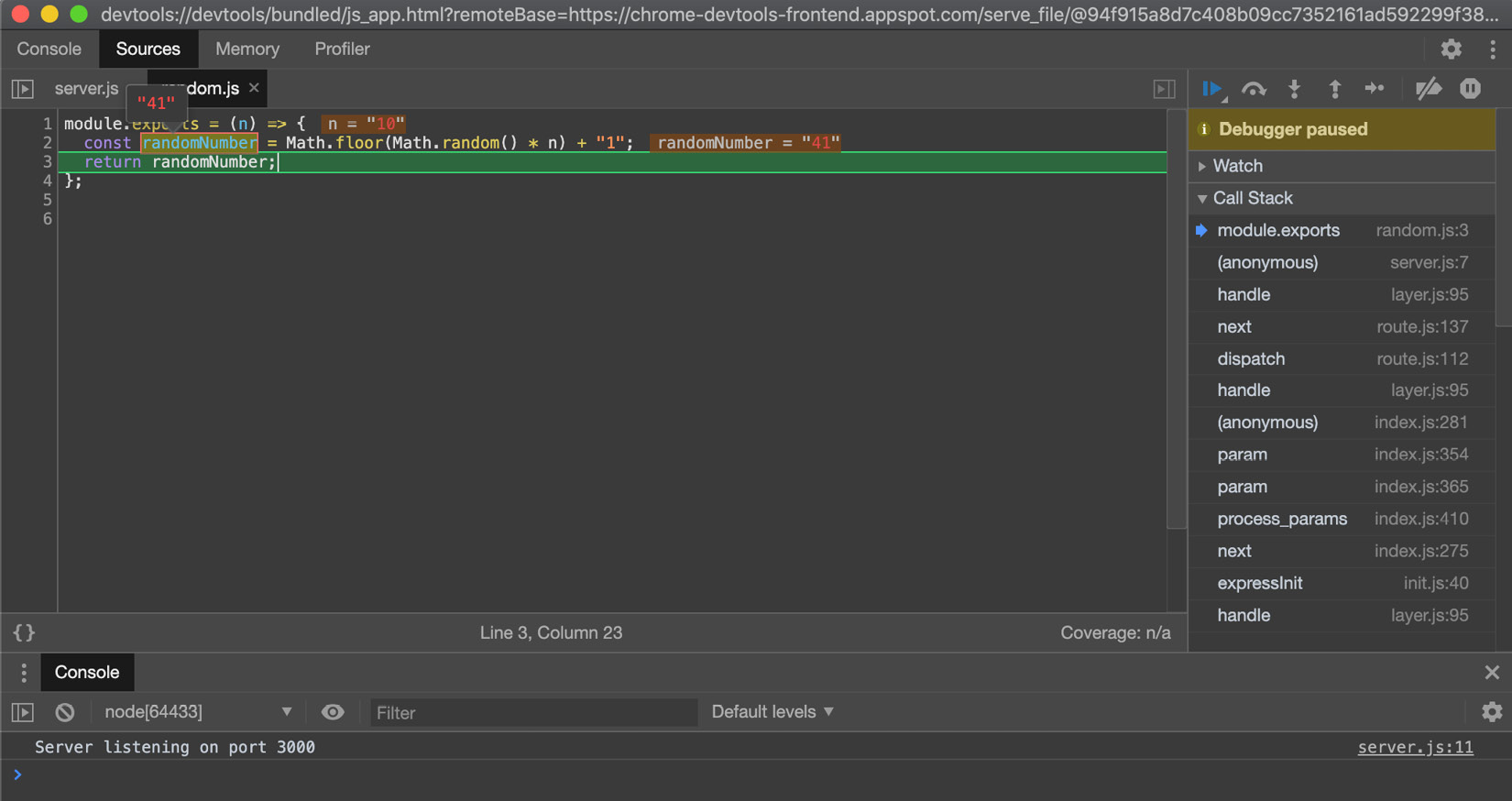Toggle debugger sidebar panel icon
The image size is (1512, 801).
pos(1164,89)
